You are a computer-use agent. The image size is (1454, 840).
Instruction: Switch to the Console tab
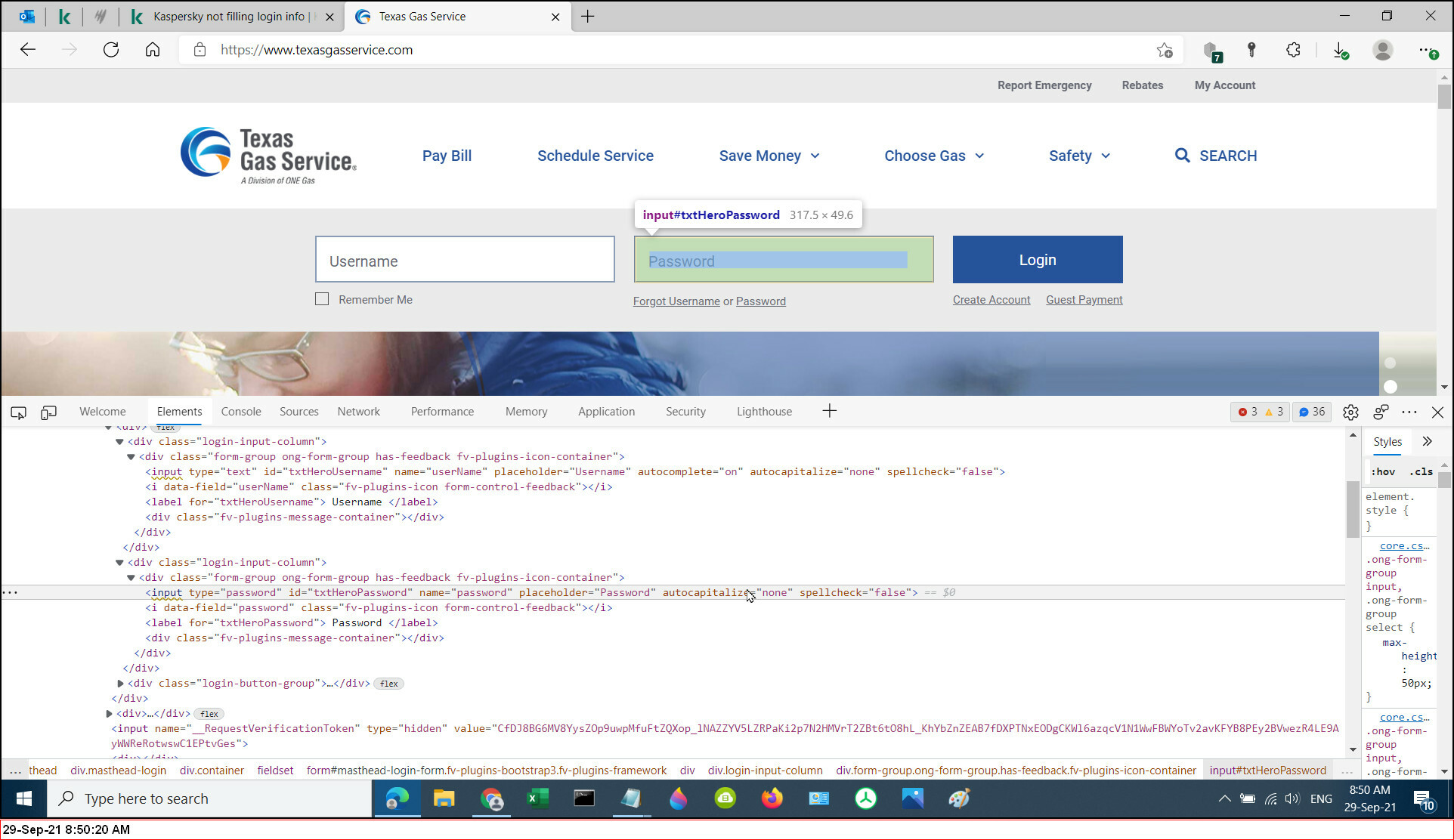pyautogui.click(x=241, y=412)
